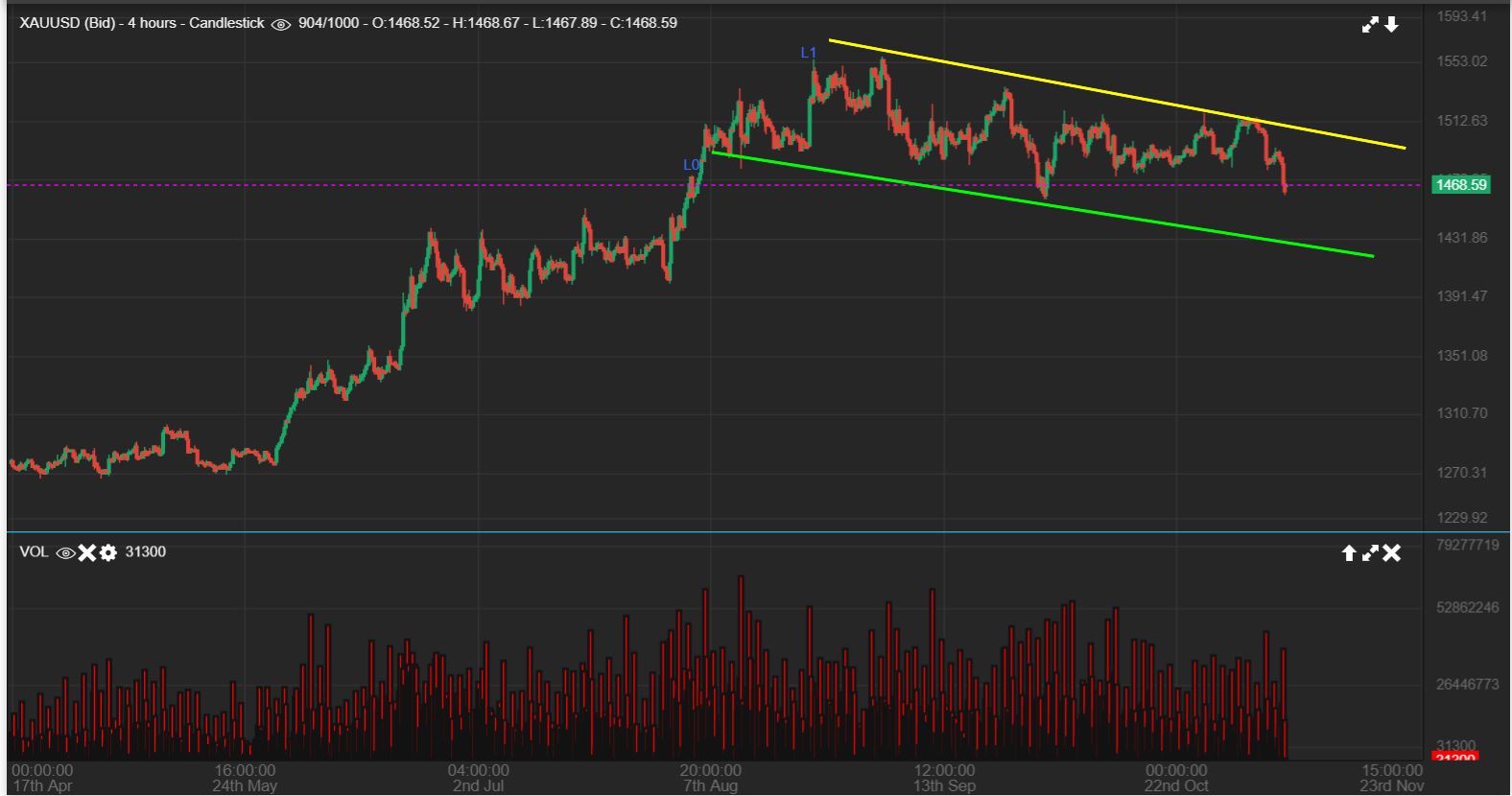Select the yellow upper channel trendline

click(x=1117, y=95)
